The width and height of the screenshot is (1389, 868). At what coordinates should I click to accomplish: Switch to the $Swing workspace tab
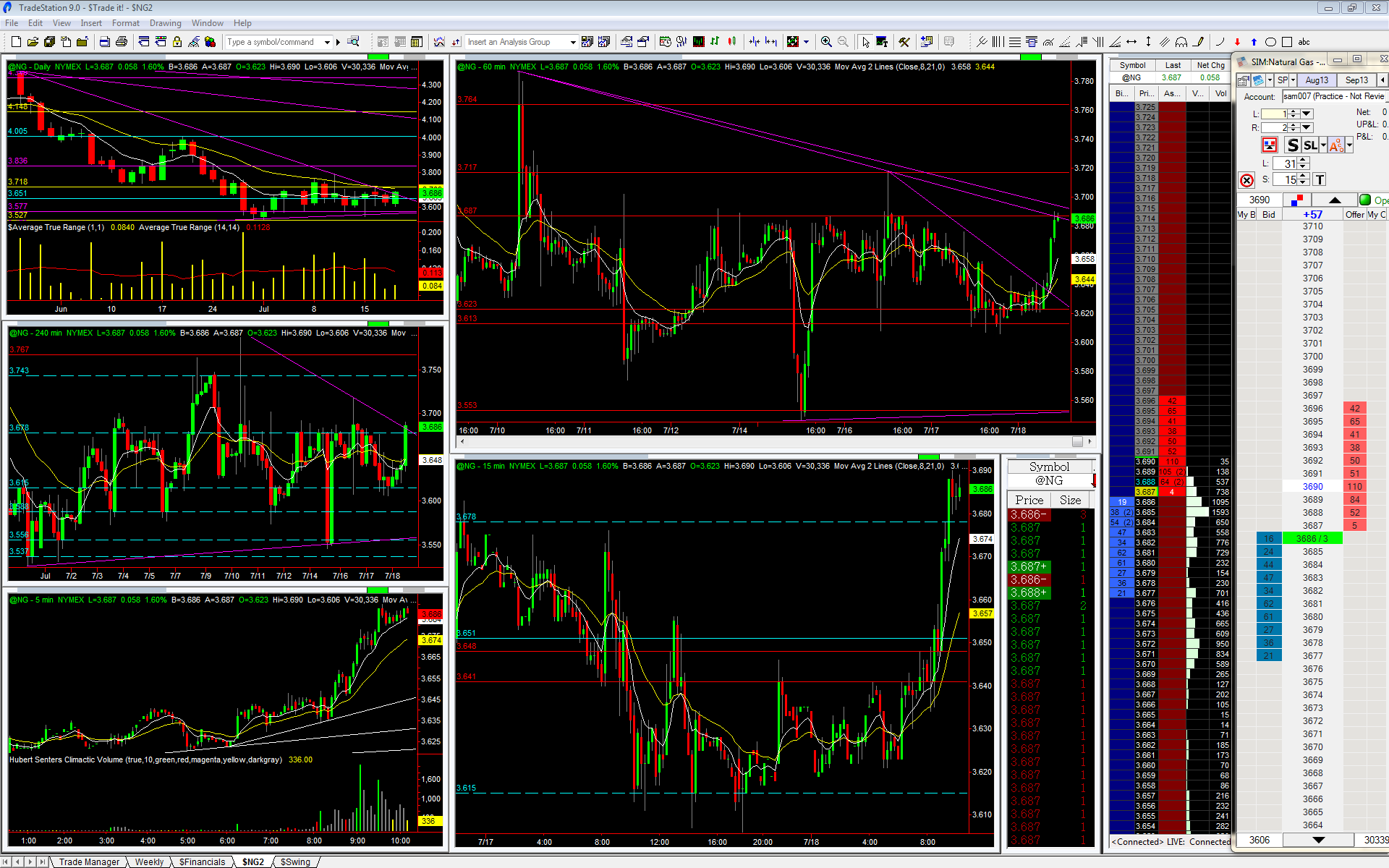tap(295, 861)
